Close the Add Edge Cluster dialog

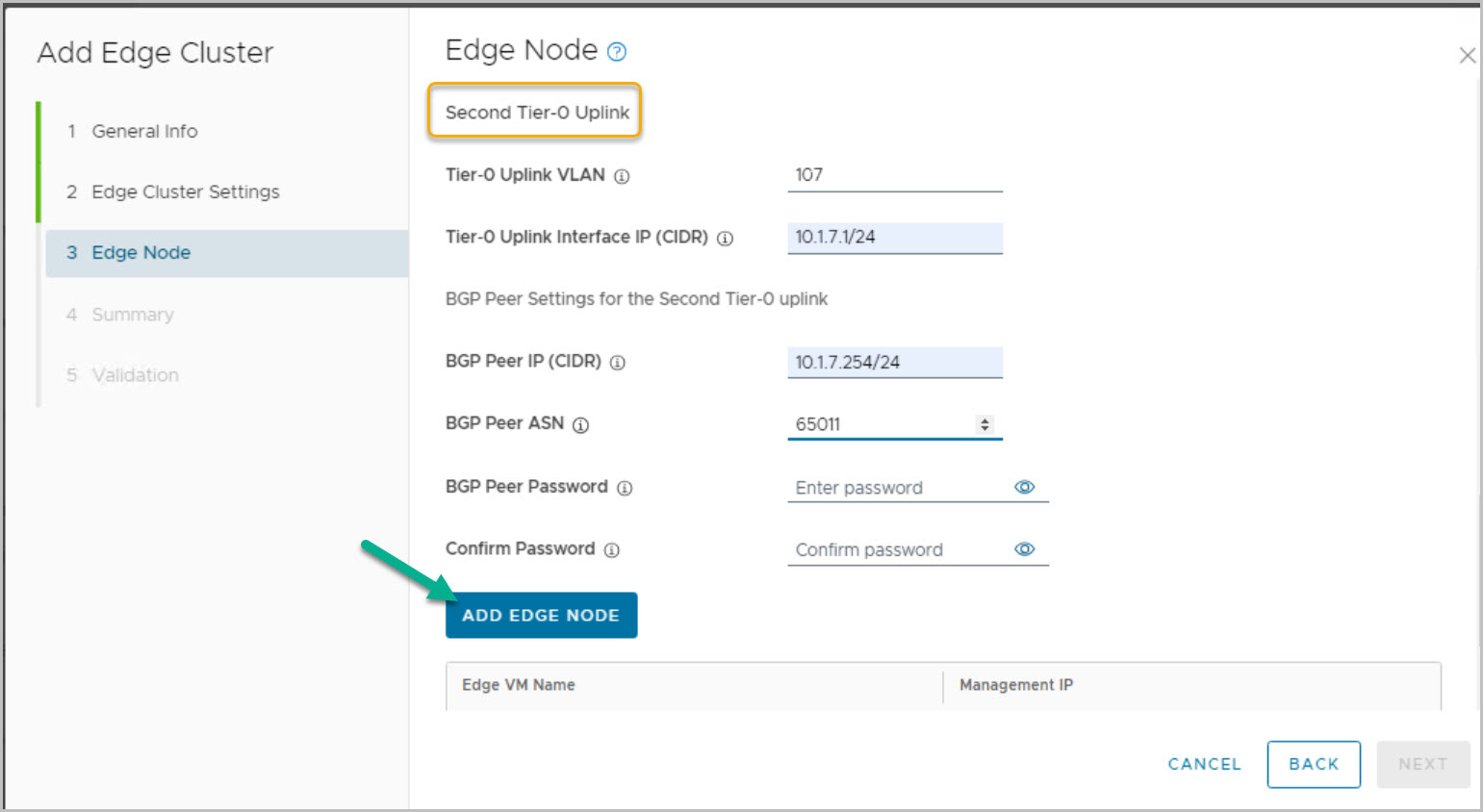(x=1467, y=56)
